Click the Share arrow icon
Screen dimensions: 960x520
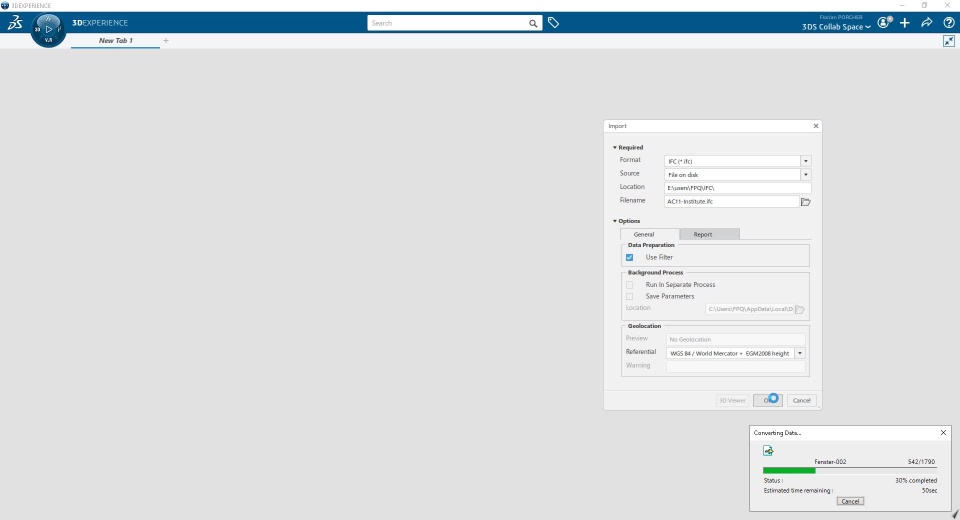[927, 23]
